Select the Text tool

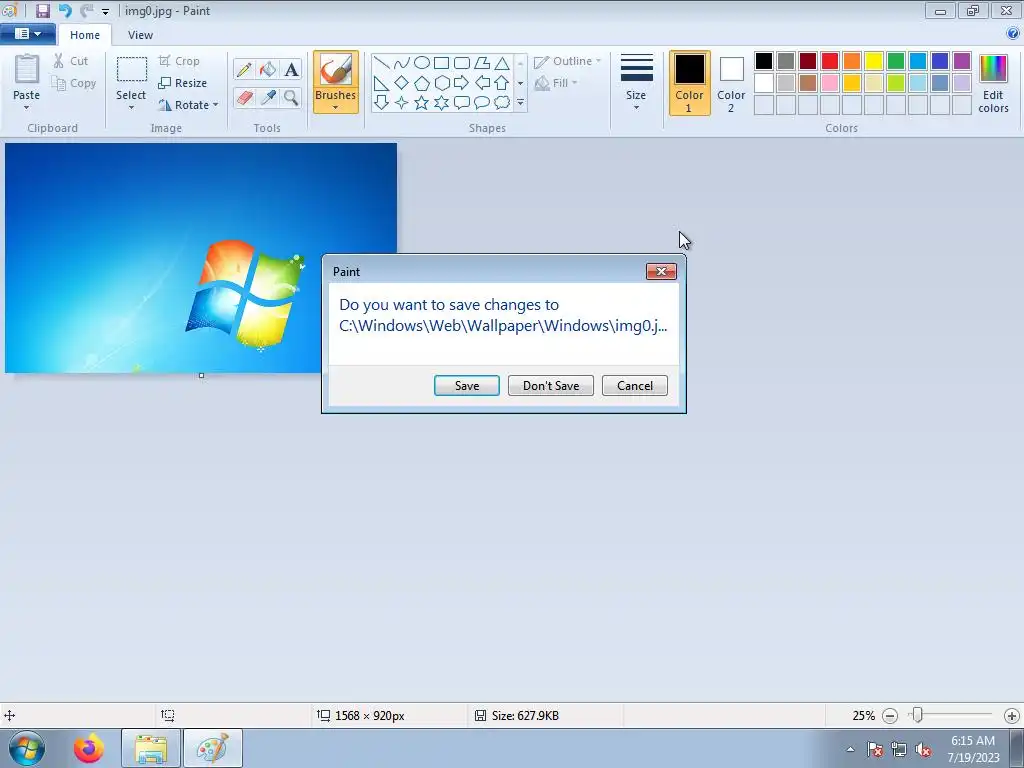(x=291, y=69)
